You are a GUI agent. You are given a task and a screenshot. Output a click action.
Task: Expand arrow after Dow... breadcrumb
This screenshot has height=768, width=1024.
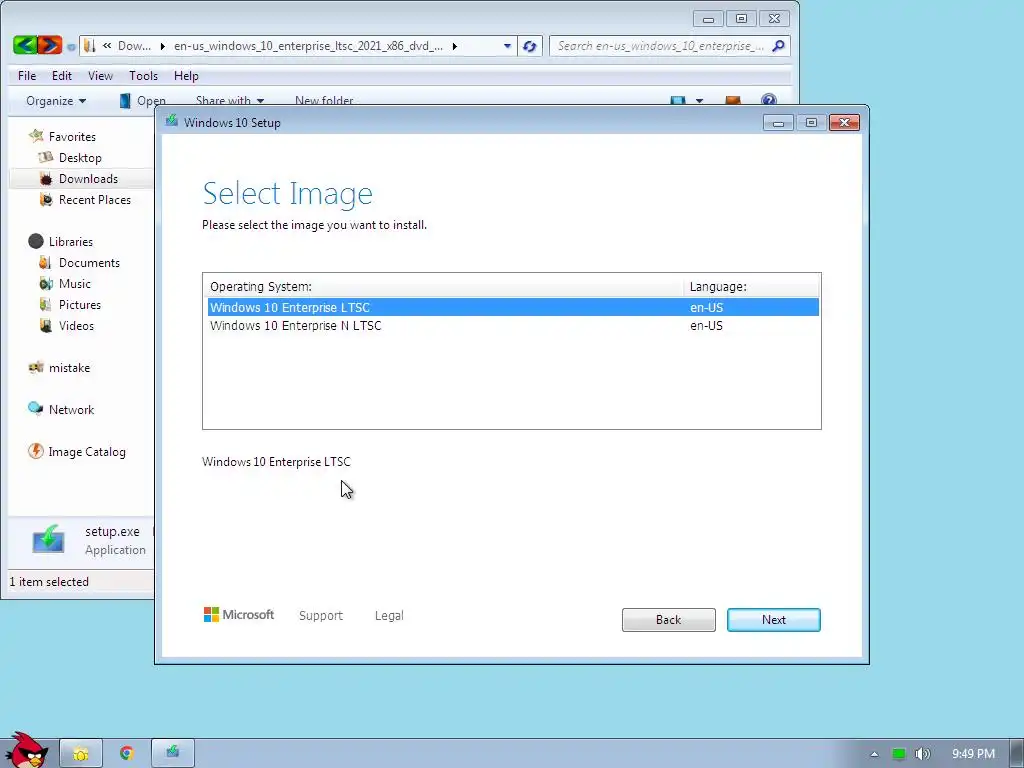point(163,46)
